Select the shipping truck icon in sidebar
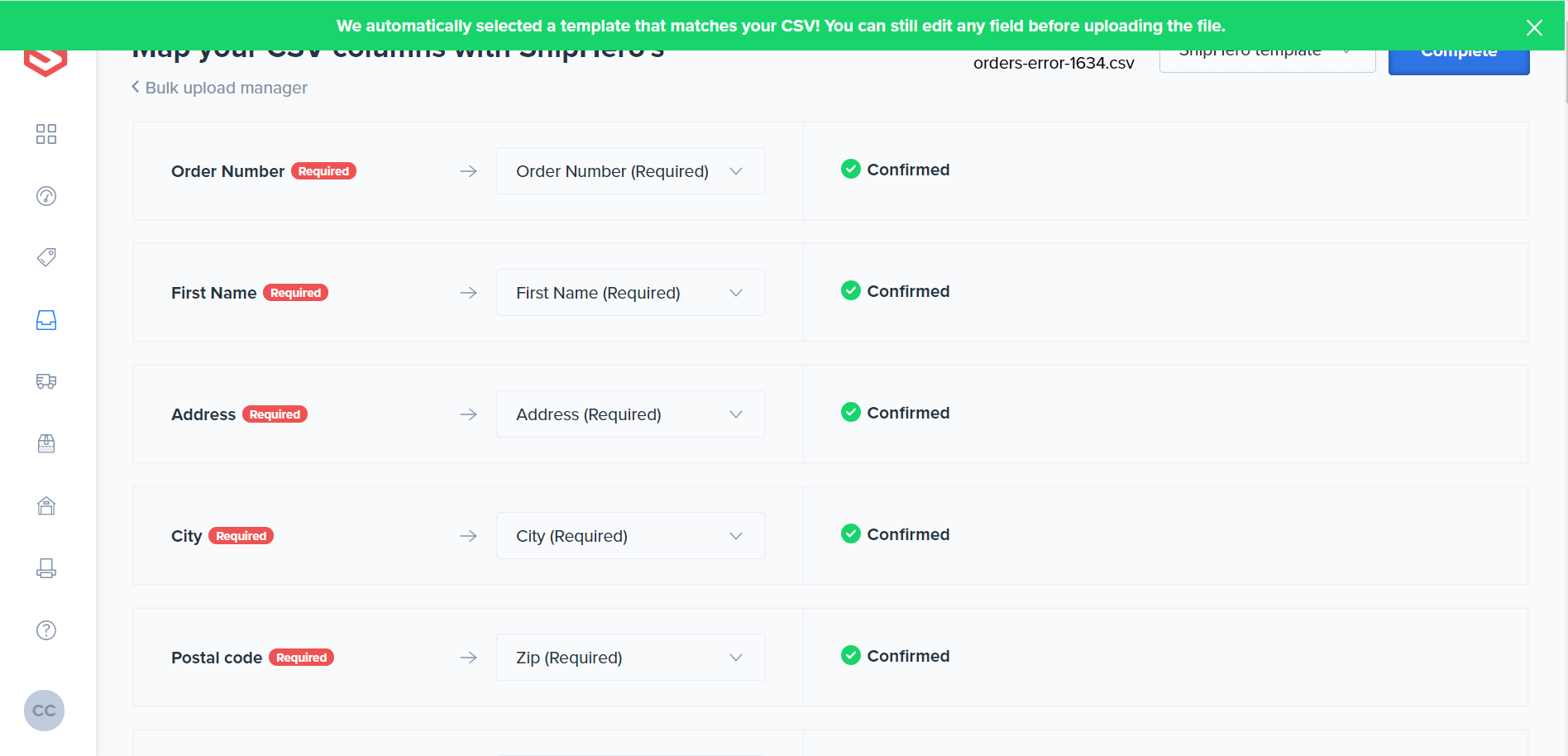The image size is (1568, 756). click(46, 381)
